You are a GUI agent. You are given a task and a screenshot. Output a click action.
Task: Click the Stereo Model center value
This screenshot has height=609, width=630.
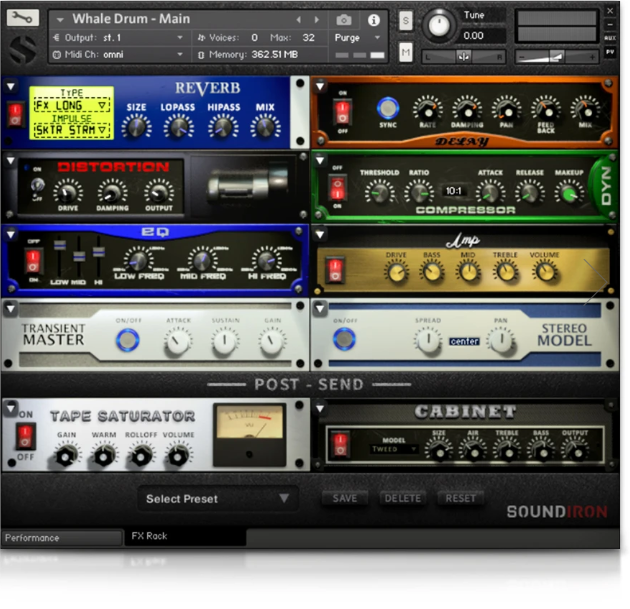[464, 341]
